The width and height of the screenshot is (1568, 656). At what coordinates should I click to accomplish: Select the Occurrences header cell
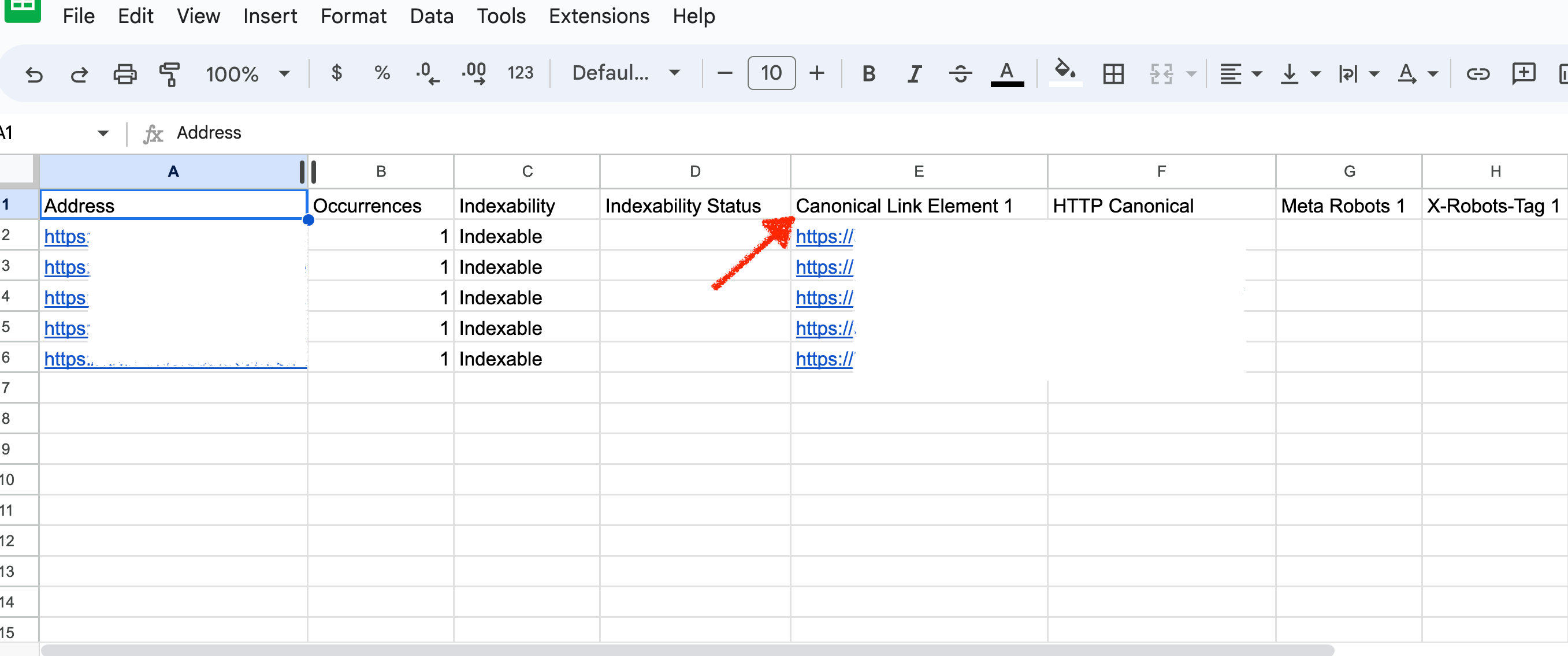pos(381,205)
